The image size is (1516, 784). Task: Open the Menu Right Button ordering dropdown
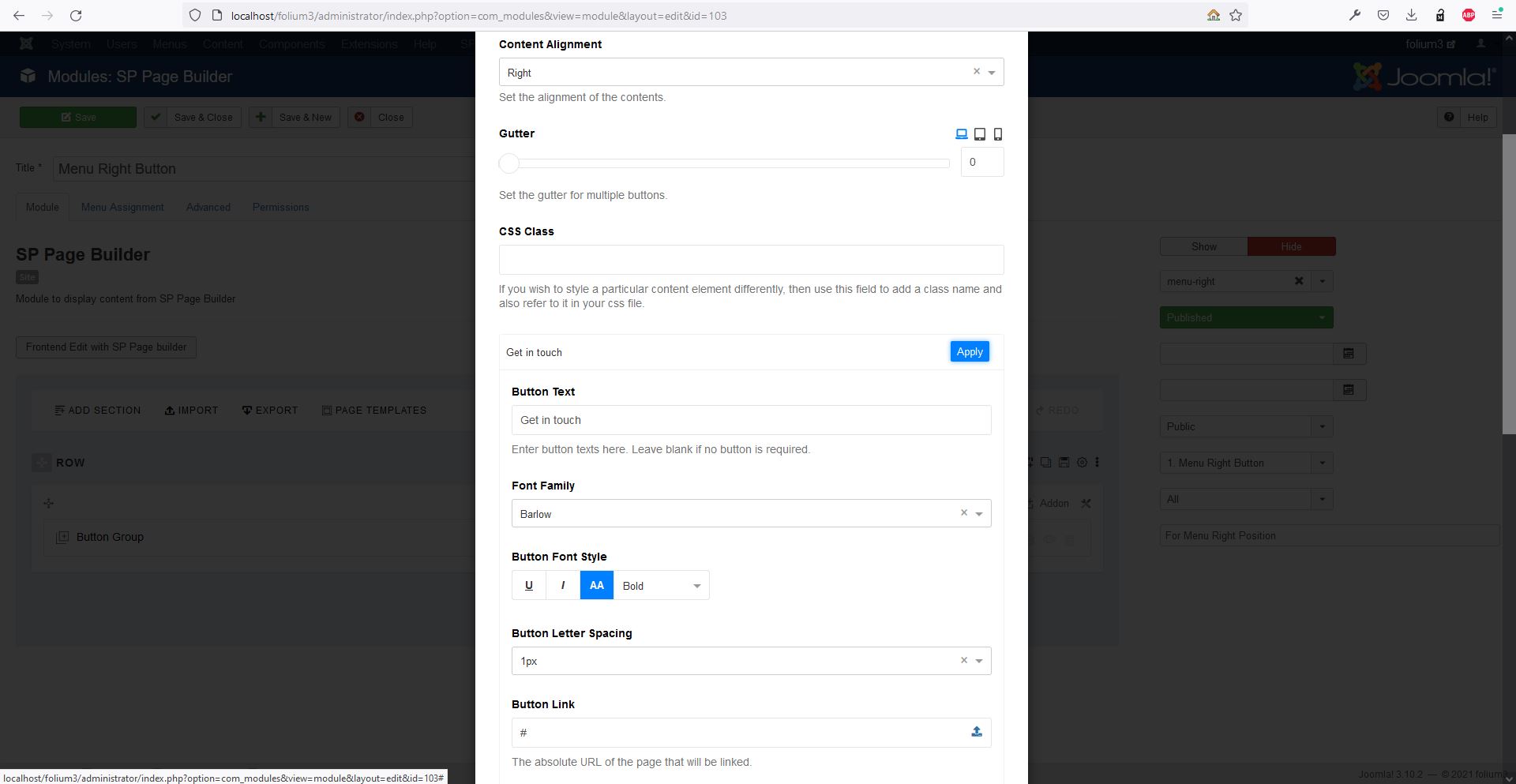[1247, 463]
